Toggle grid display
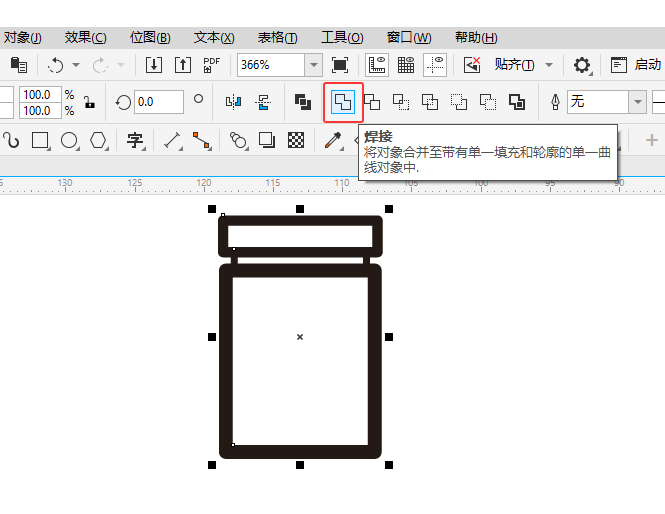This screenshot has height=514, width=665. 406,65
